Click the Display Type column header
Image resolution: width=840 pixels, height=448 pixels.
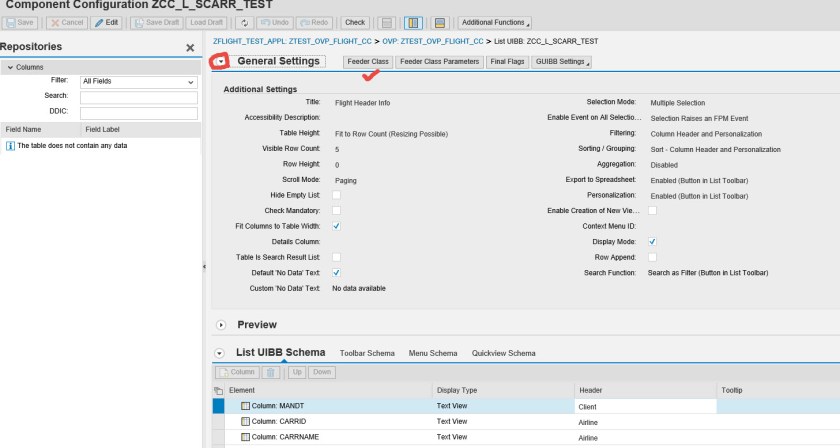(x=503, y=390)
